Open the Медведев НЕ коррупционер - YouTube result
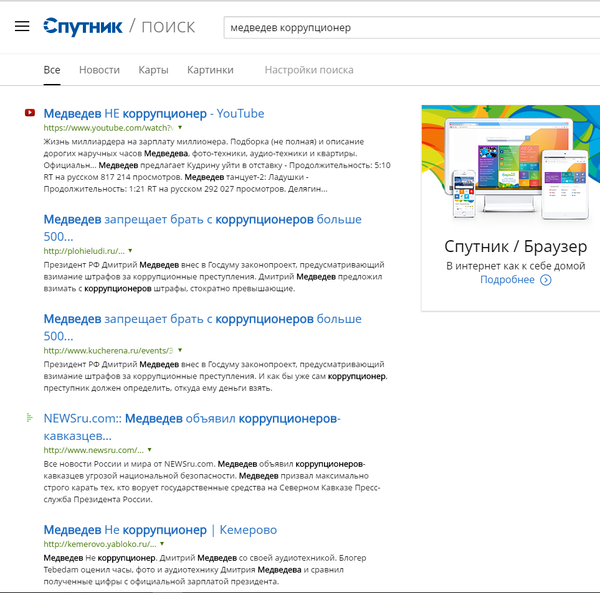The width and height of the screenshot is (600, 593). pyautogui.click(x=154, y=113)
